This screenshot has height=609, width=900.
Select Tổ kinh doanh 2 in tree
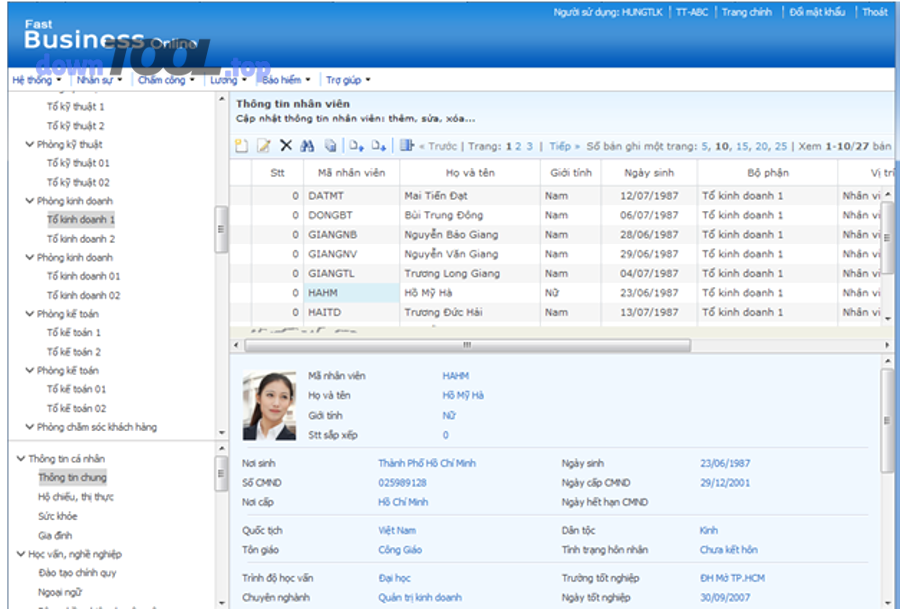click(81, 239)
